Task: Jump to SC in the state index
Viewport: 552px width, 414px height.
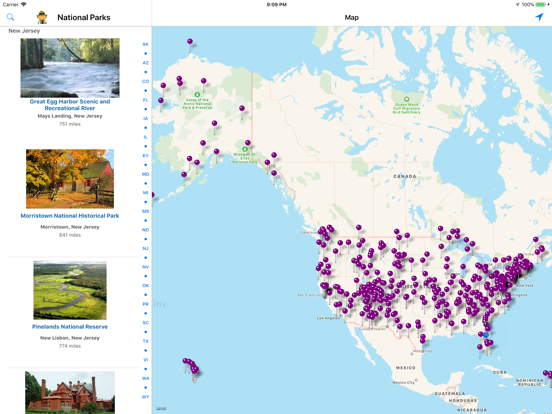Action: pyautogui.click(x=145, y=322)
